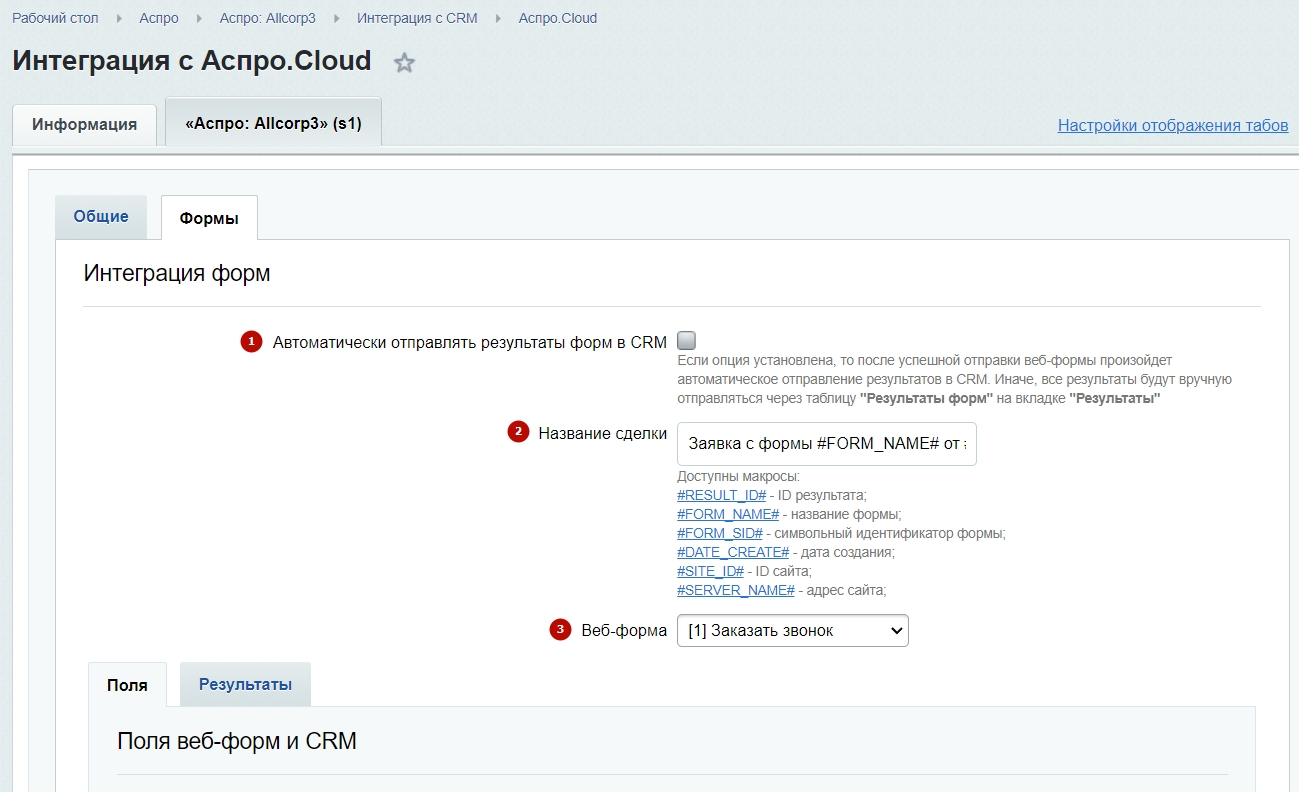Insert the #RESULT_ID# macro
The image size is (1299, 792).
pos(722,495)
